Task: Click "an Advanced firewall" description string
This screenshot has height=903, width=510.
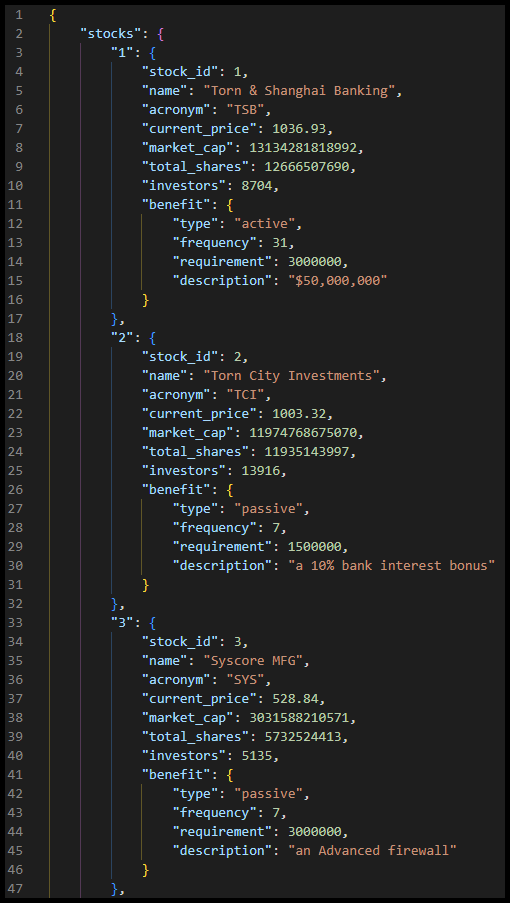Action: 372,851
